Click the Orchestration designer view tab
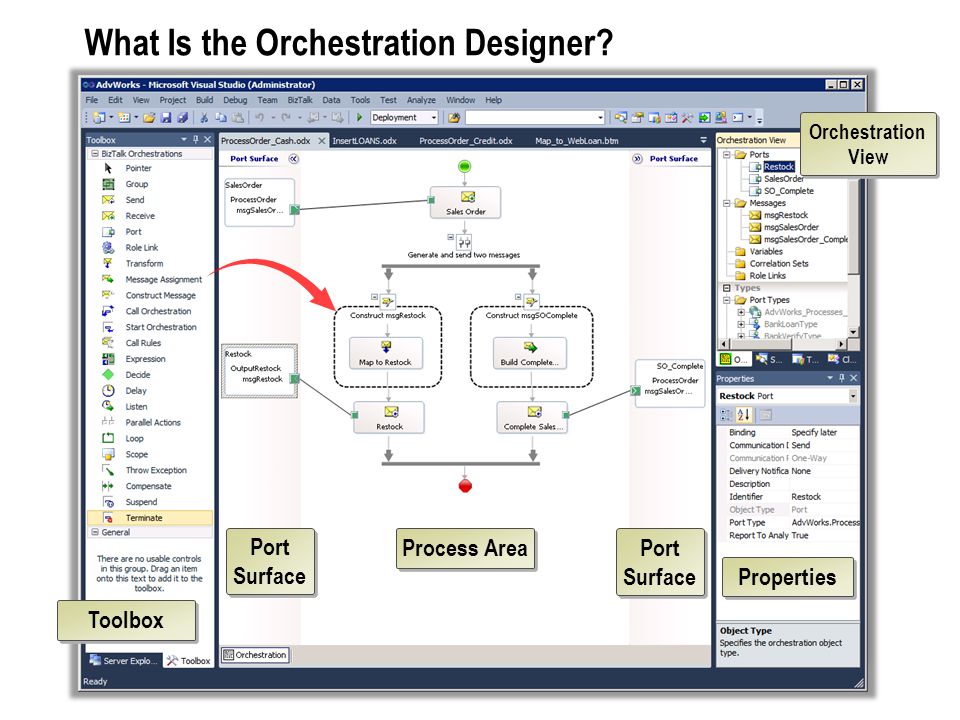This screenshot has height=720, width=960. pyautogui.click(x=255, y=655)
